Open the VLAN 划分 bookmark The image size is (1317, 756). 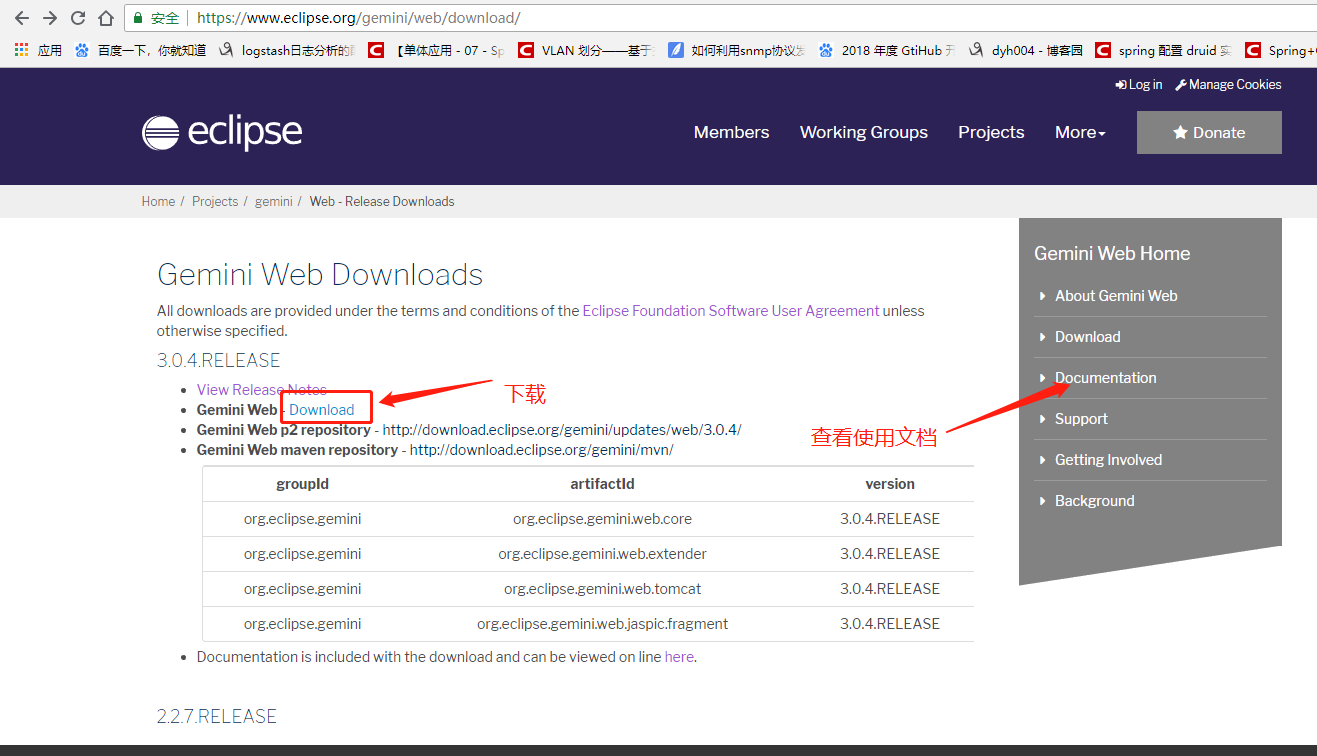[586, 50]
